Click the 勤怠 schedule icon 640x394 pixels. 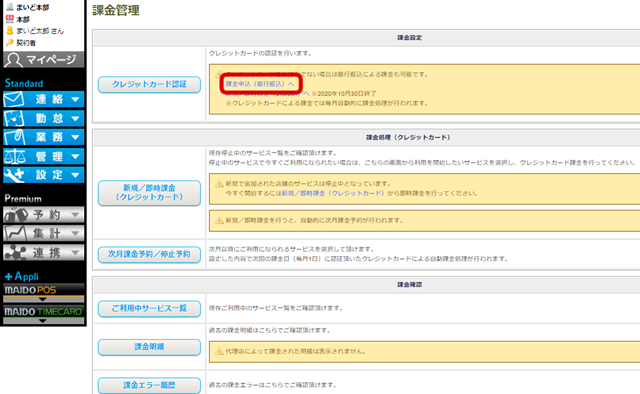14,118
